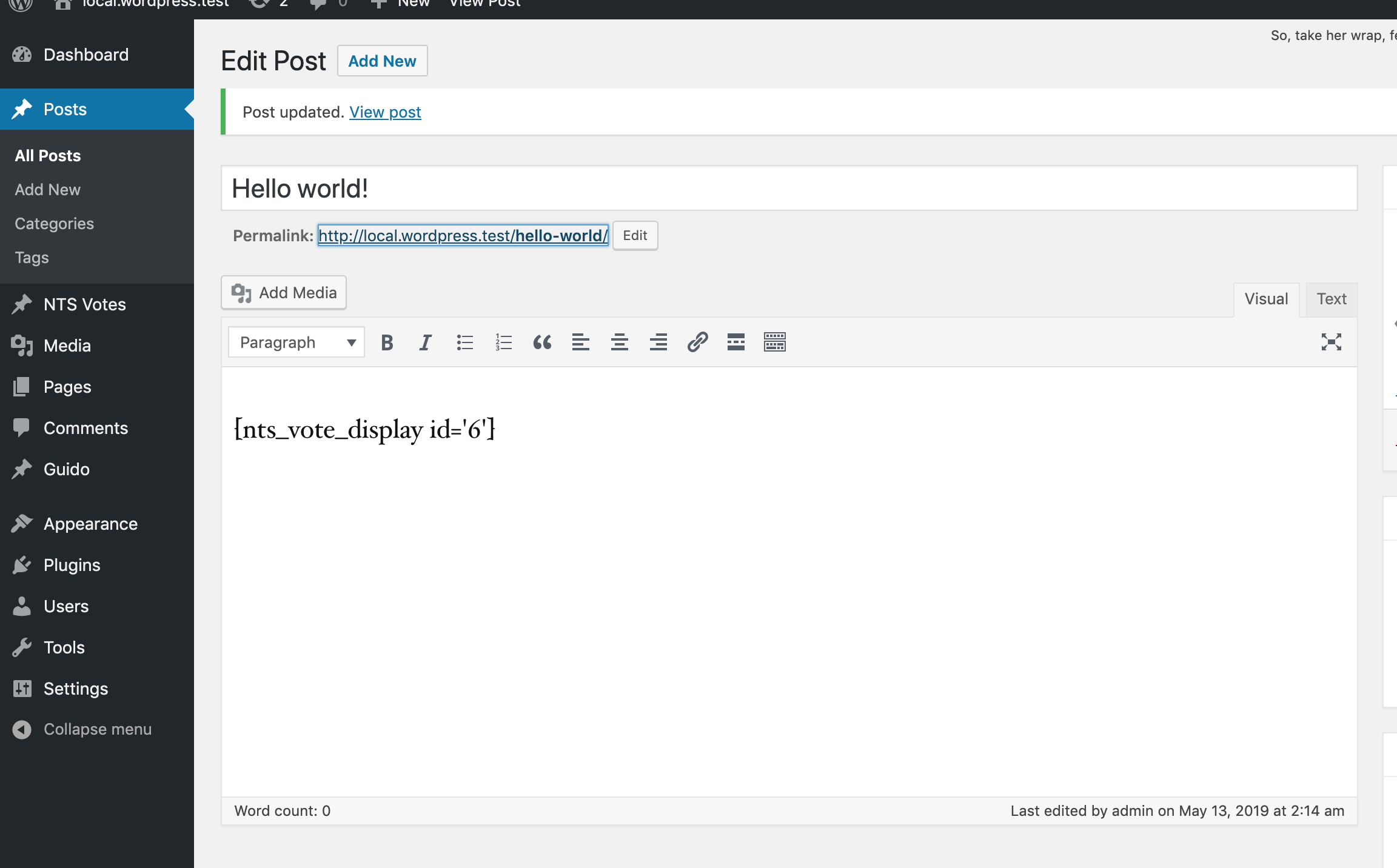Insert a numbered list
The image size is (1397, 868).
point(503,342)
